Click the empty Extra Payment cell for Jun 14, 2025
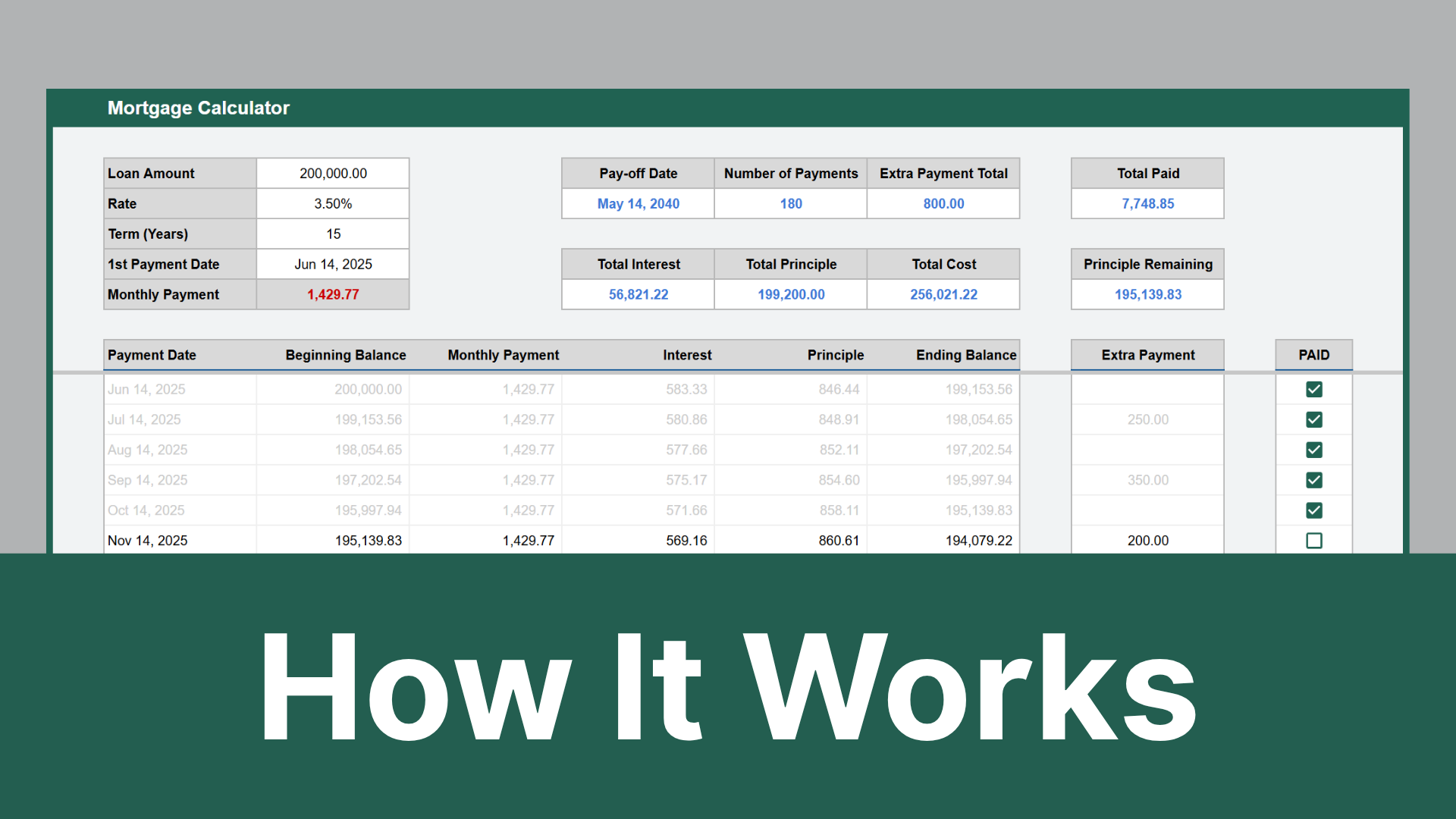Viewport: 1456px width, 819px height. pyautogui.click(x=1147, y=389)
